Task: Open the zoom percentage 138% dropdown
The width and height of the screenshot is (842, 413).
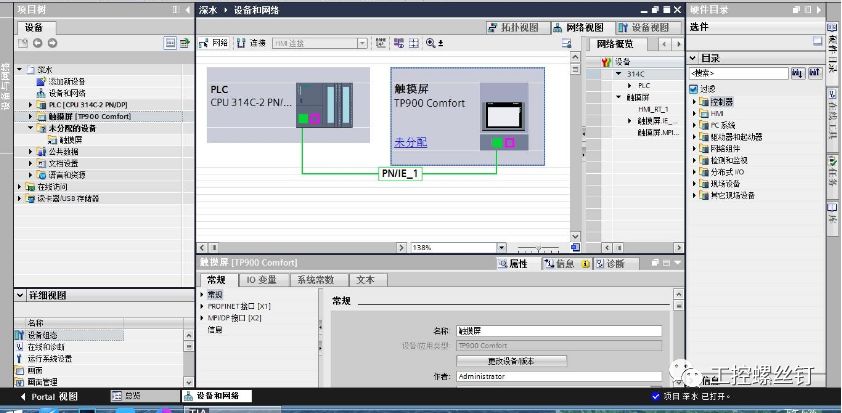Action: pyautogui.click(x=502, y=248)
